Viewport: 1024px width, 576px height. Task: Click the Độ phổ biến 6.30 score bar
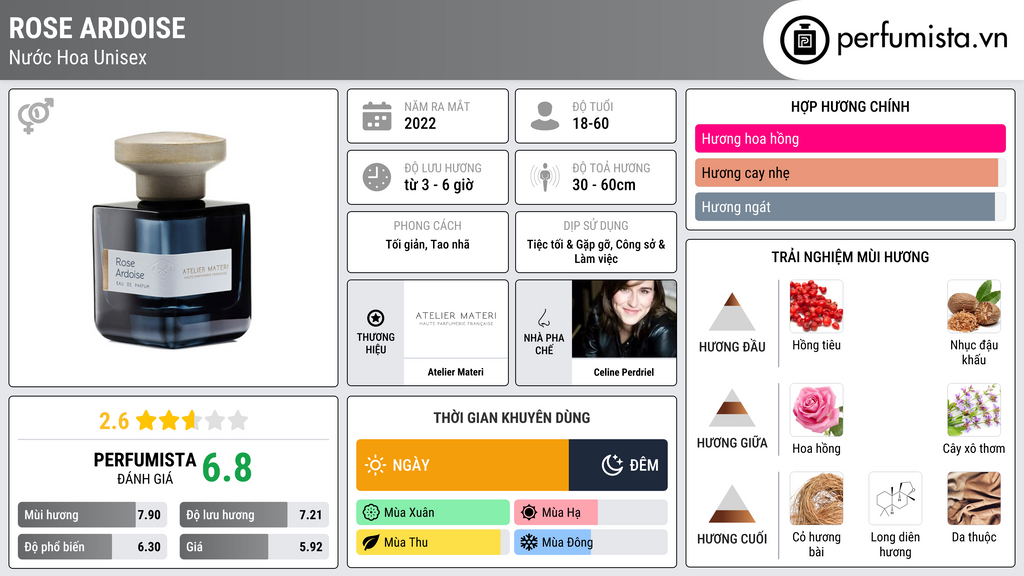pyautogui.click(x=92, y=547)
